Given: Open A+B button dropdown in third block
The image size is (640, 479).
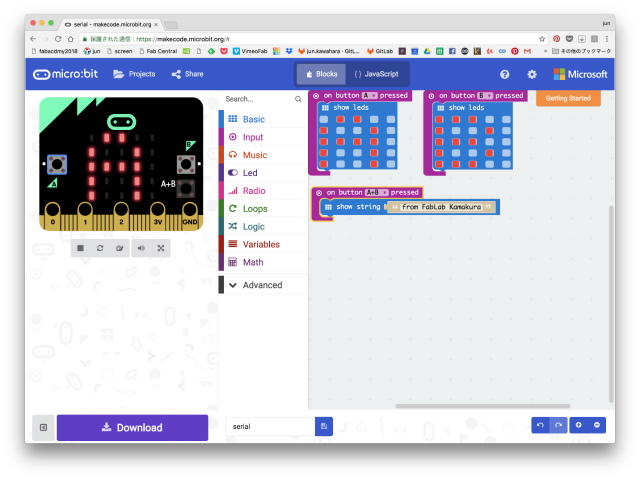Looking at the screenshot, I should (x=377, y=193).
